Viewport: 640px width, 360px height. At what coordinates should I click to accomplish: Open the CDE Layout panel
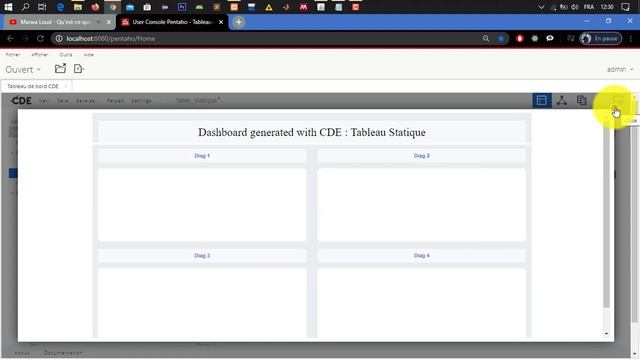(x=542, y=100)
